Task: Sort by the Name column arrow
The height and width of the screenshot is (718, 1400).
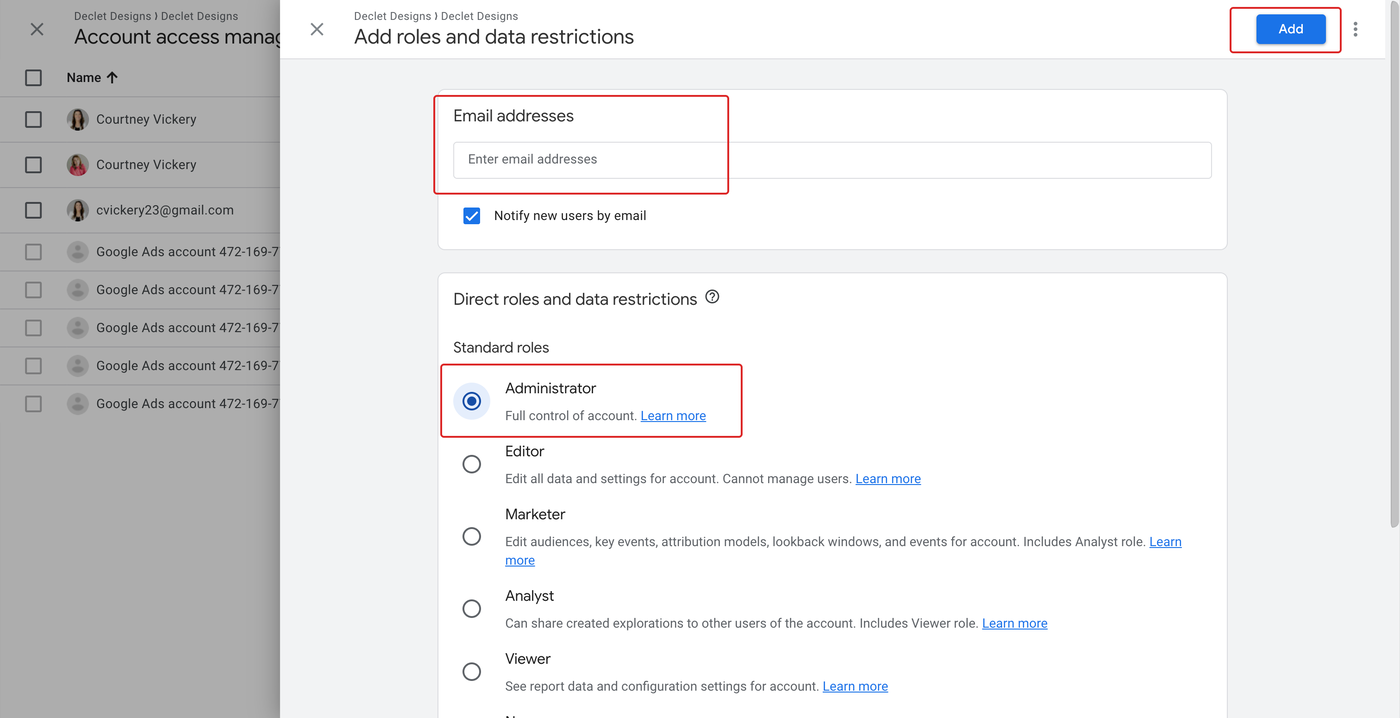Action: [x=112, y=78]
